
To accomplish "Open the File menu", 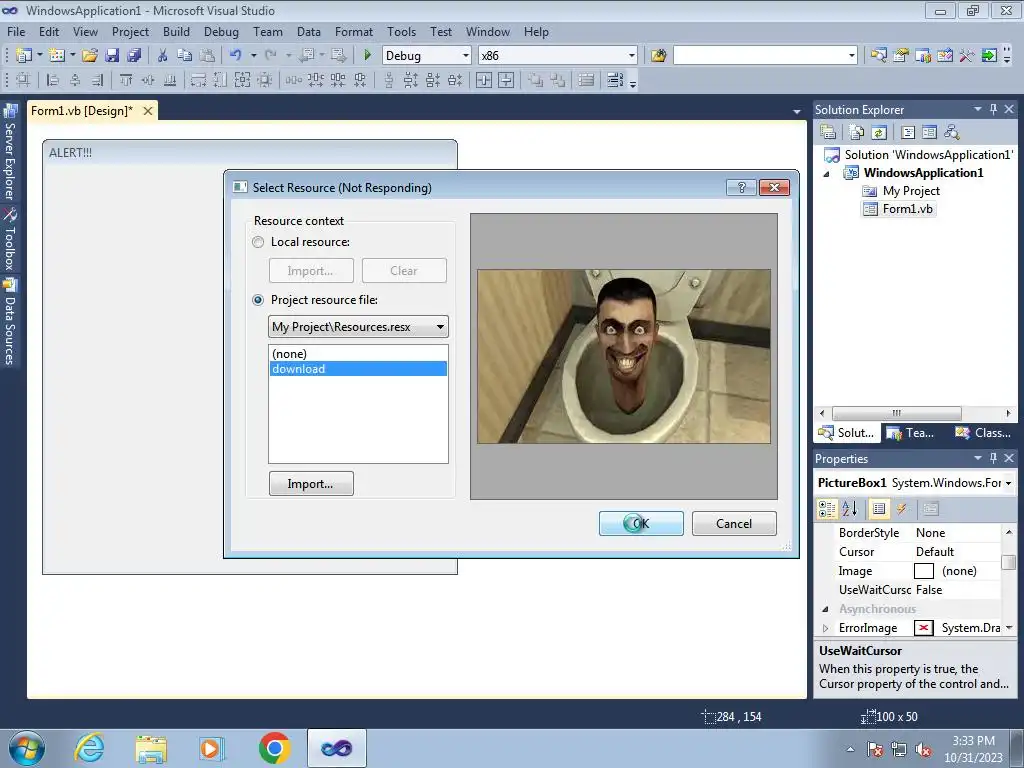I will (16, 31).
